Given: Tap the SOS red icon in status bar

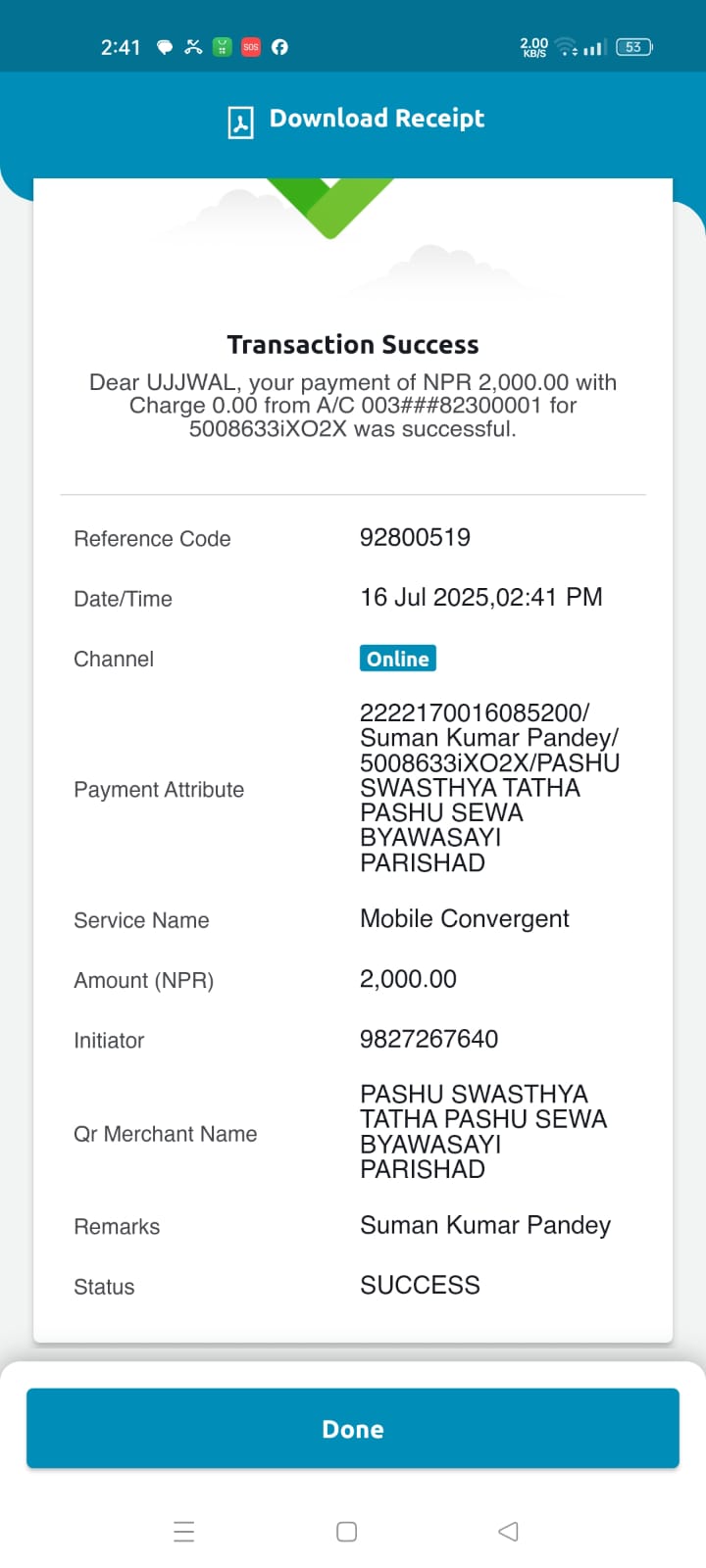Looking at the screenshot, I should click(251, 47).
